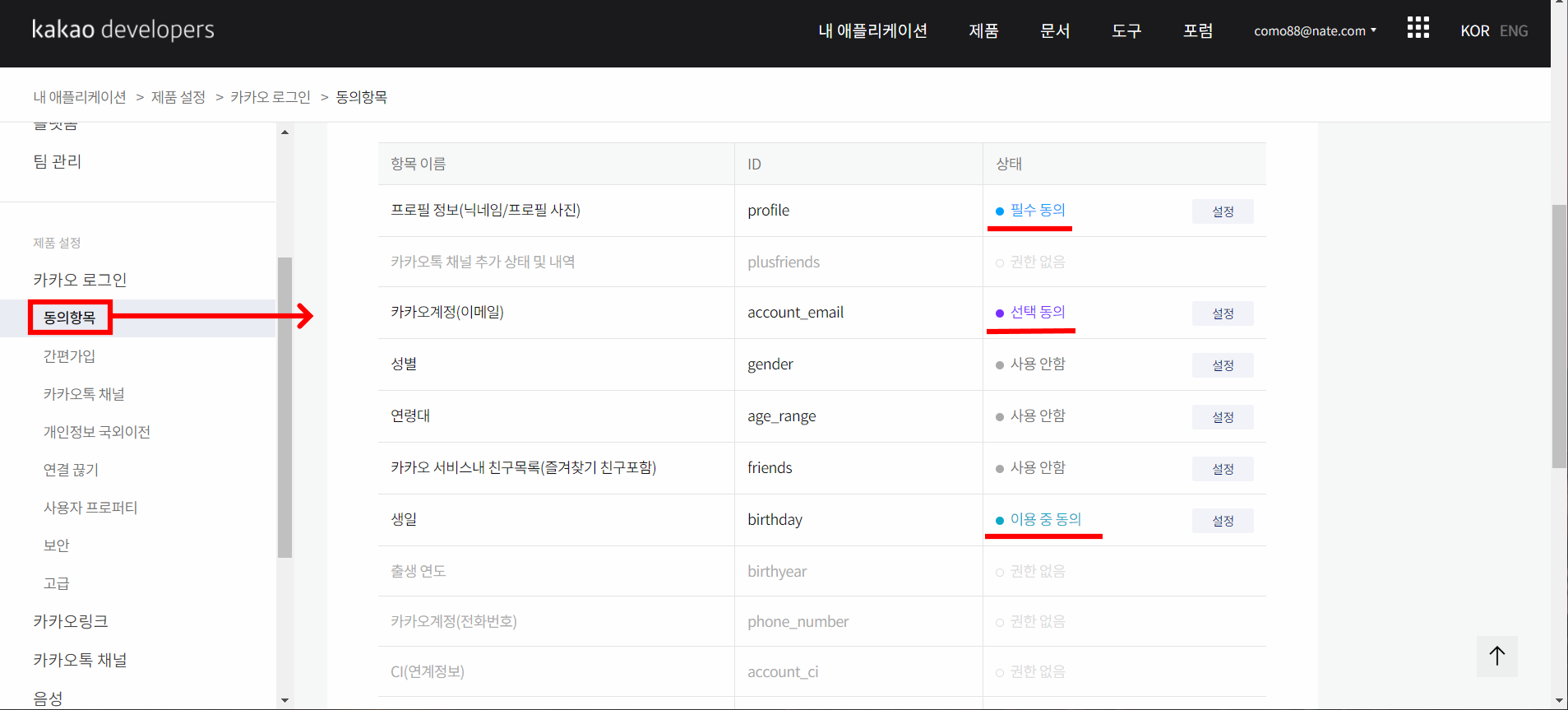Open 카카오톡 채널 submenu under 카카오 로그인
The width and height of the screenshot is (1568, 710).
[x=84, y=394]
